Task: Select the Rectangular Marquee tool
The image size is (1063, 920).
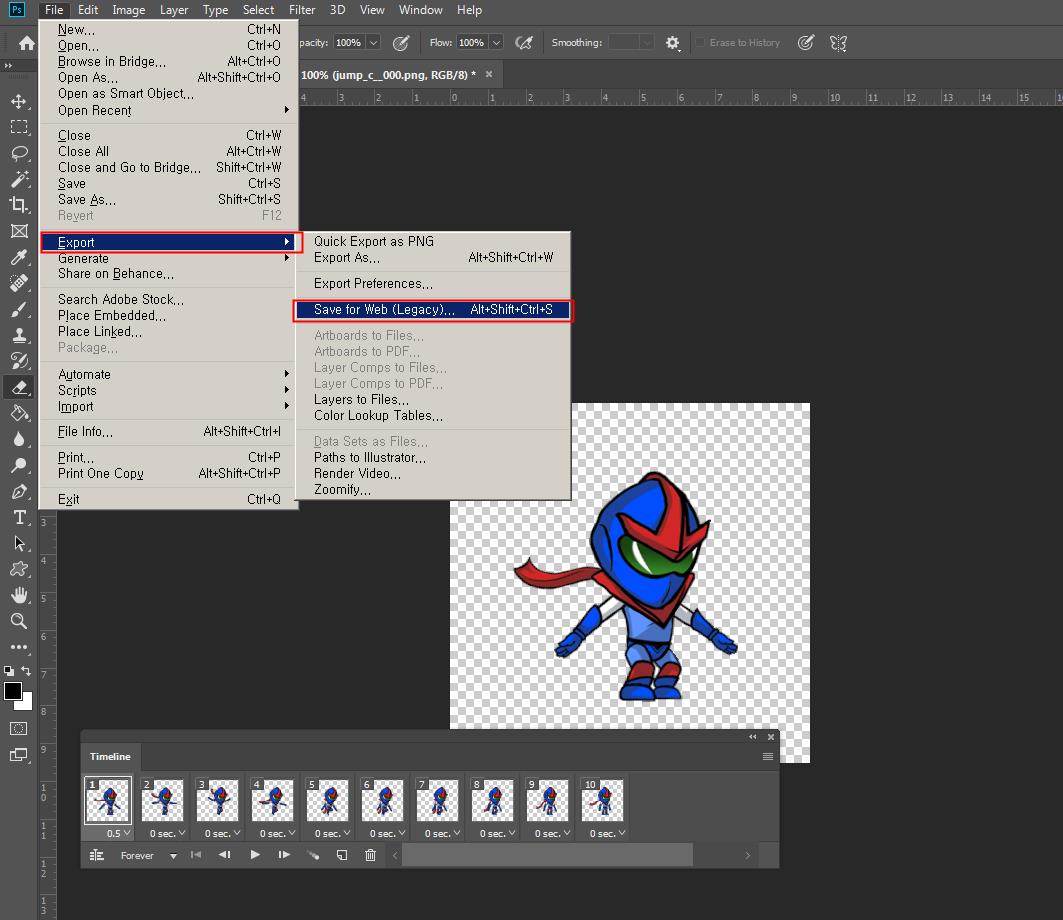Action: (x=19, y=127)
